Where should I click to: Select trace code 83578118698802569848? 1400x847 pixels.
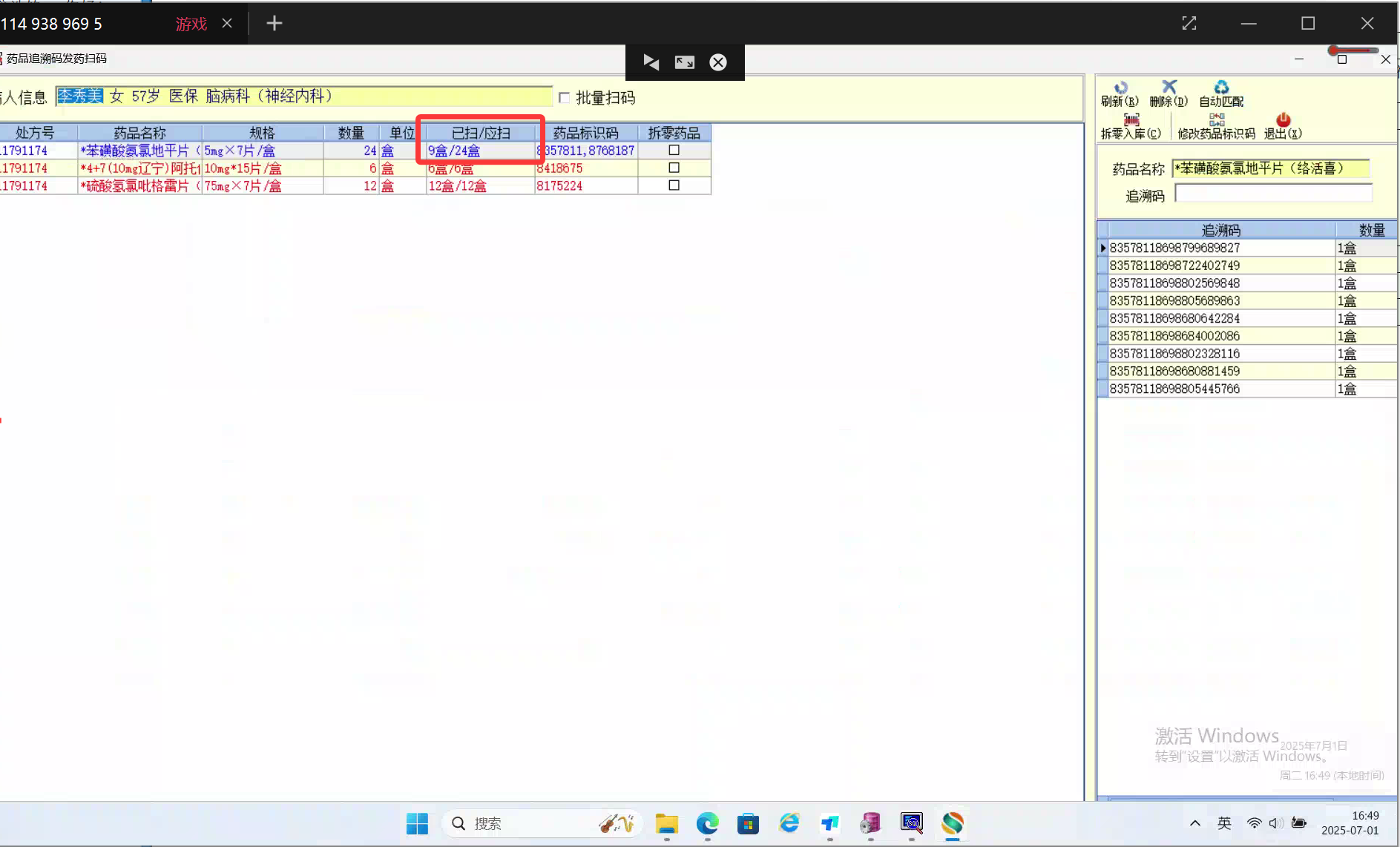point(1222,283)
